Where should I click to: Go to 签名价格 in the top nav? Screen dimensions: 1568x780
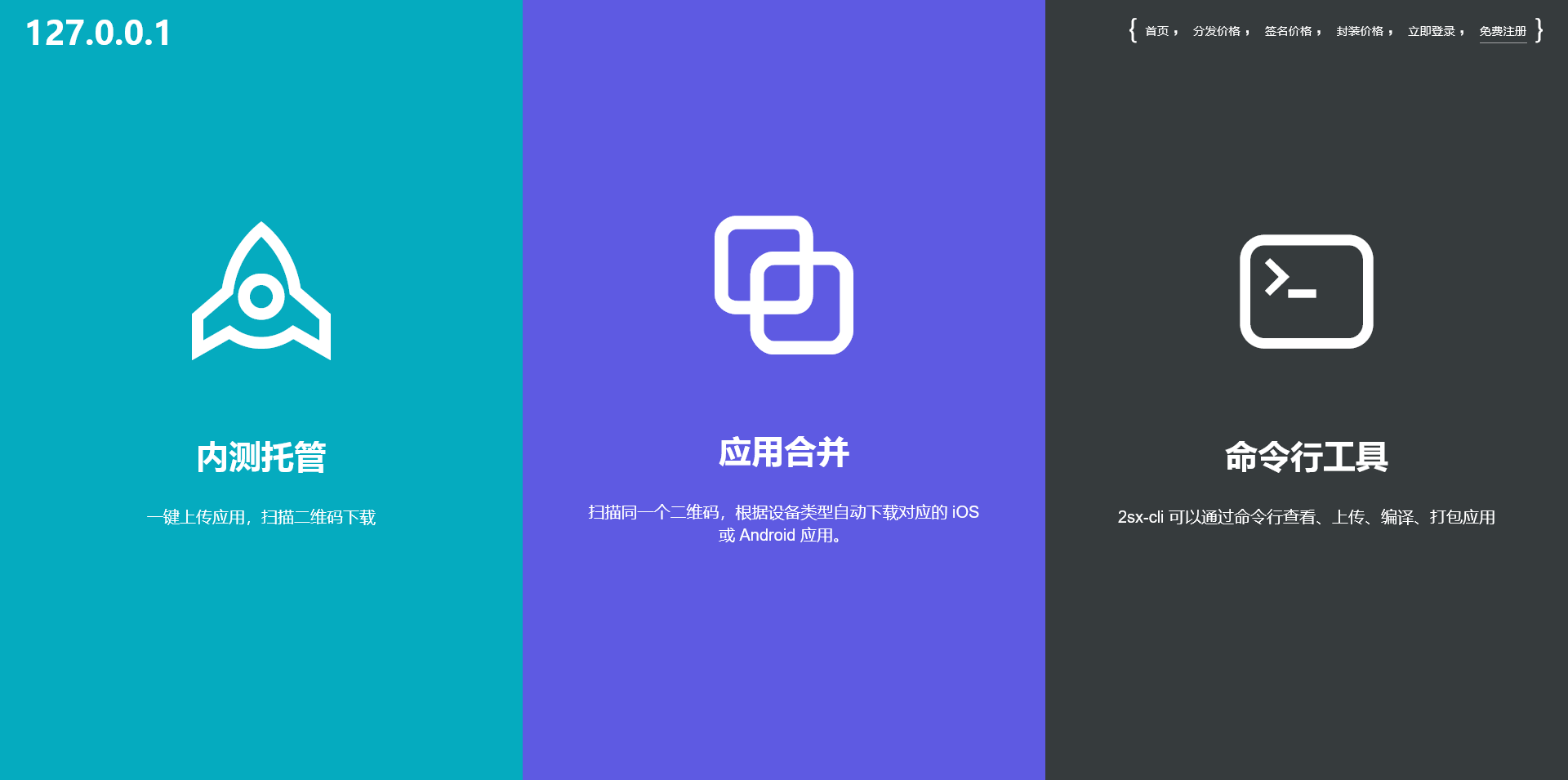pyautogui.click(x=1288, y=31)
